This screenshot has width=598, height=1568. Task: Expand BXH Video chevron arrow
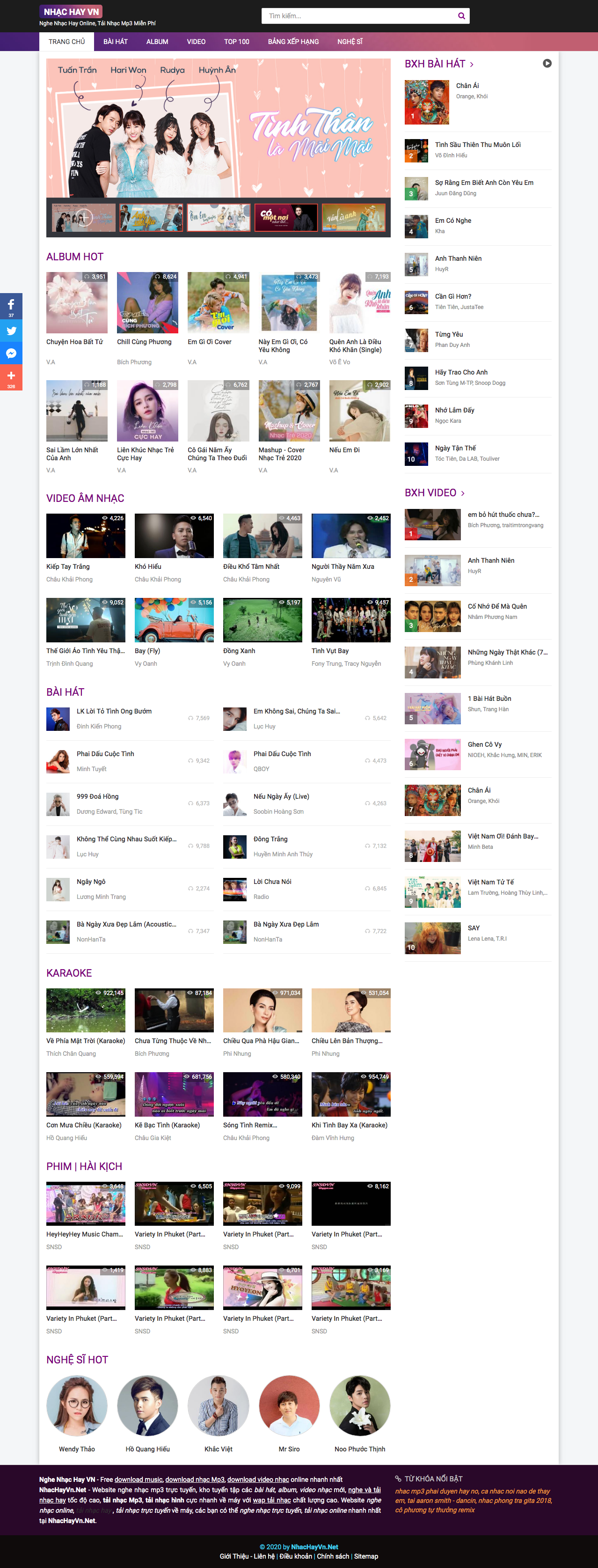click(463, 493)
